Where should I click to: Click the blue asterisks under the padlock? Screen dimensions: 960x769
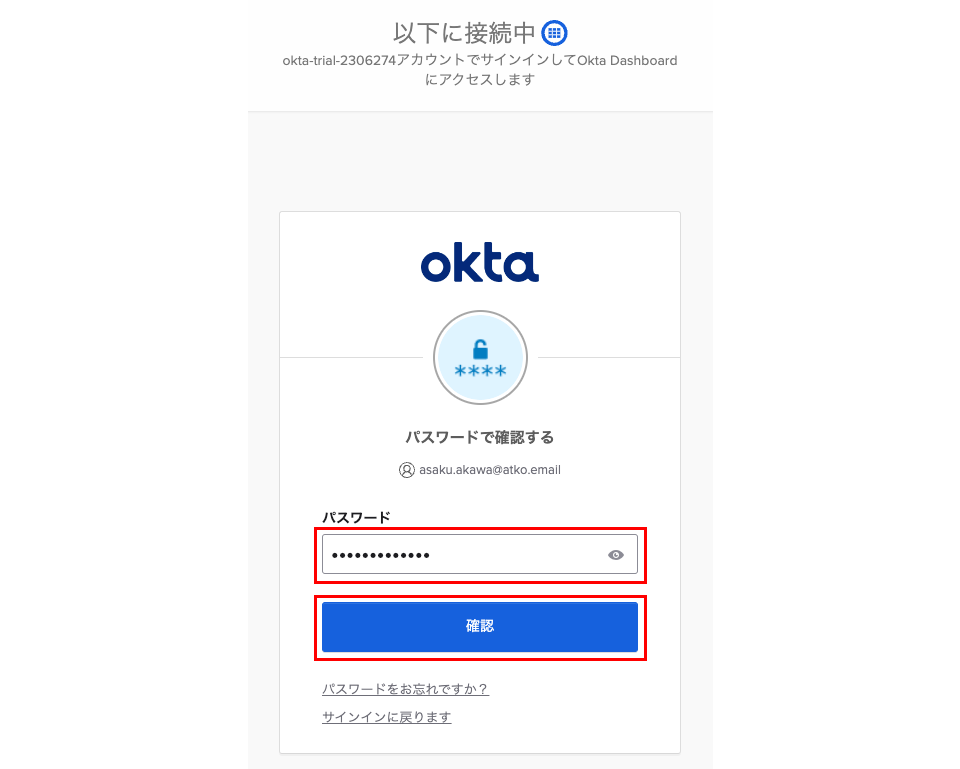click(x=481, y=370)
